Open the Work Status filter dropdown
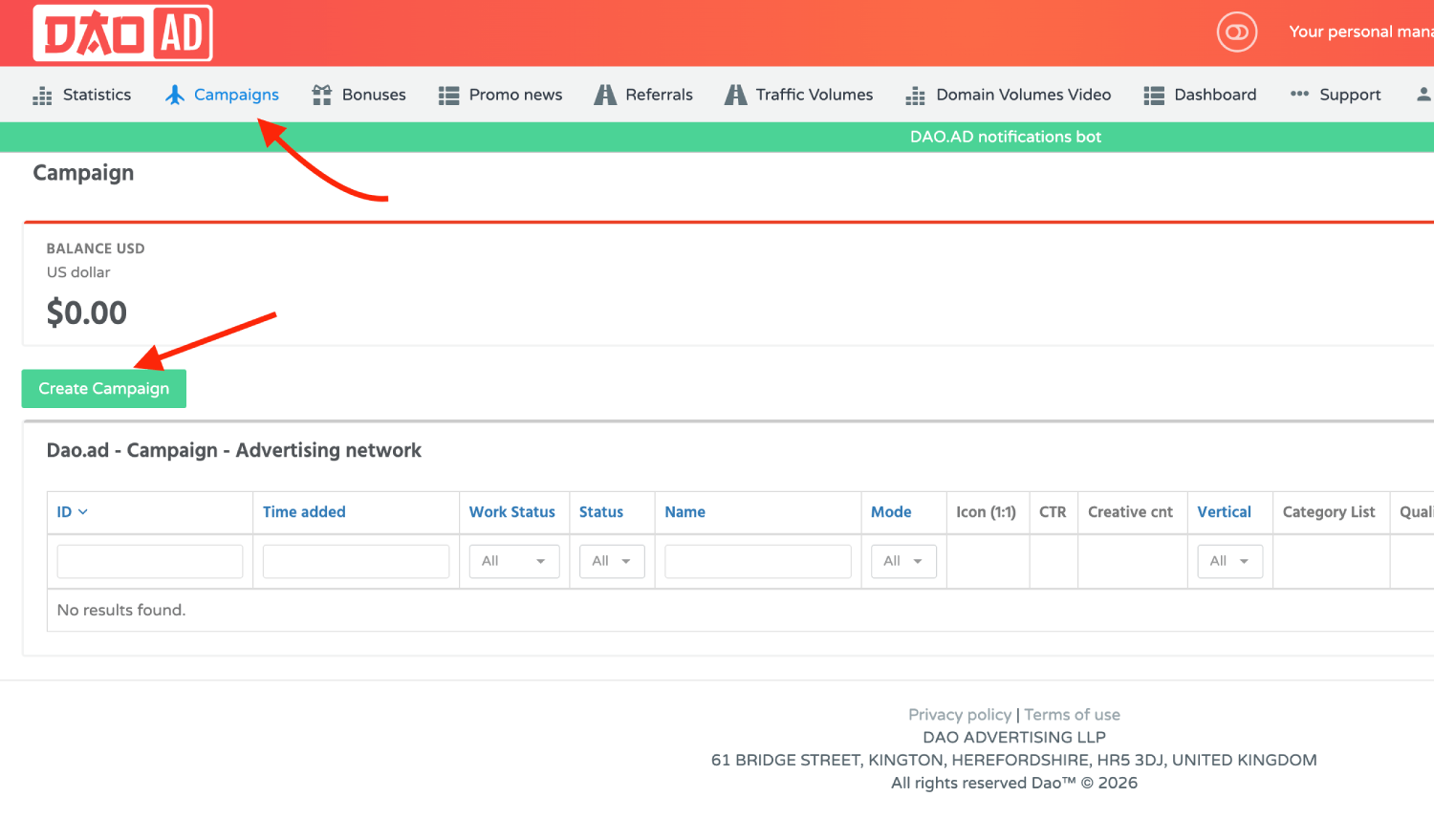Image resolution: width=1434 pixels, height=840 pixels. pyautogui.click(x=514, y=561)
